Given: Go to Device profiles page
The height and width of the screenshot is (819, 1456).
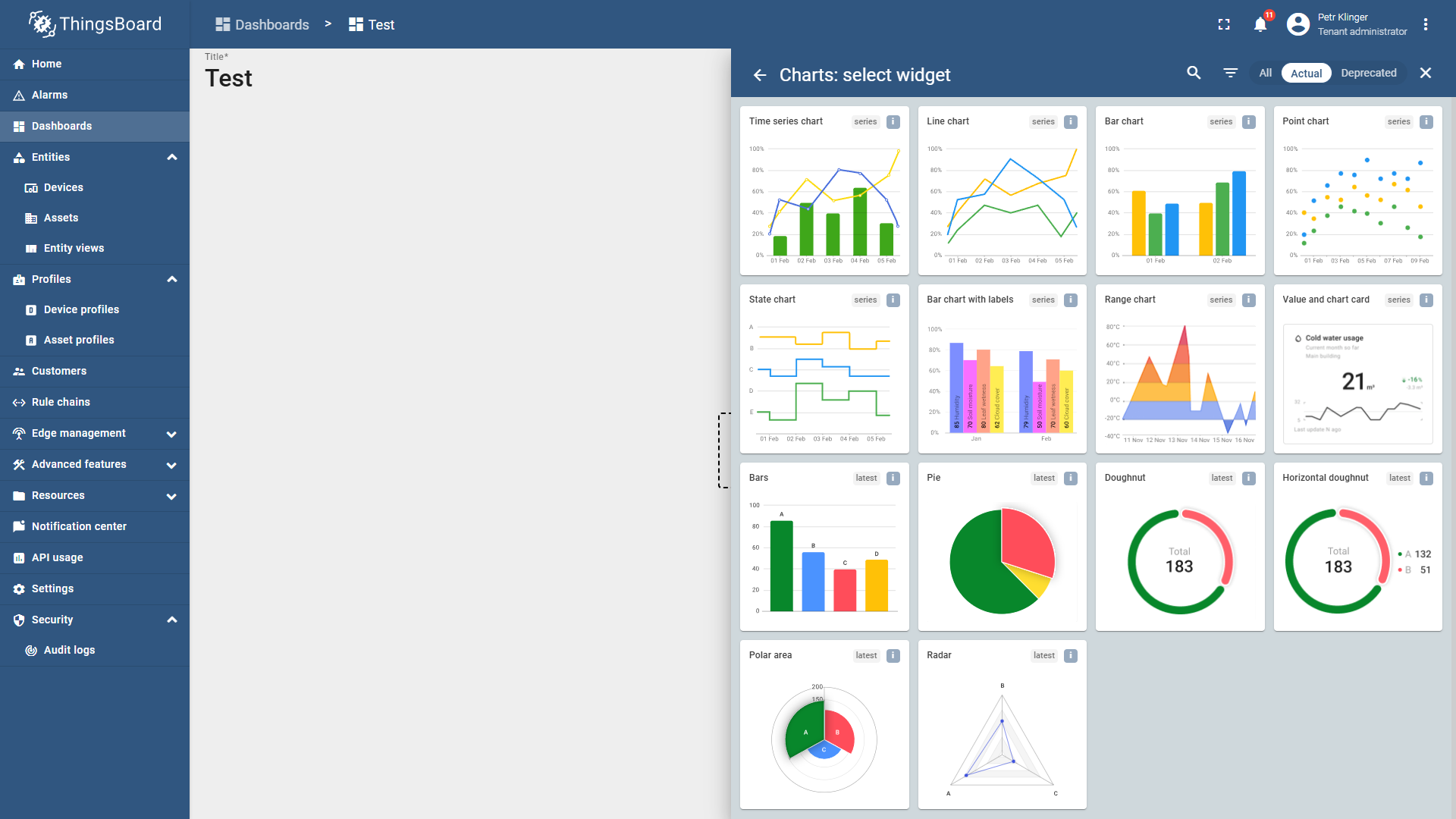Looking at the screenshot, I should coord(81,309).
